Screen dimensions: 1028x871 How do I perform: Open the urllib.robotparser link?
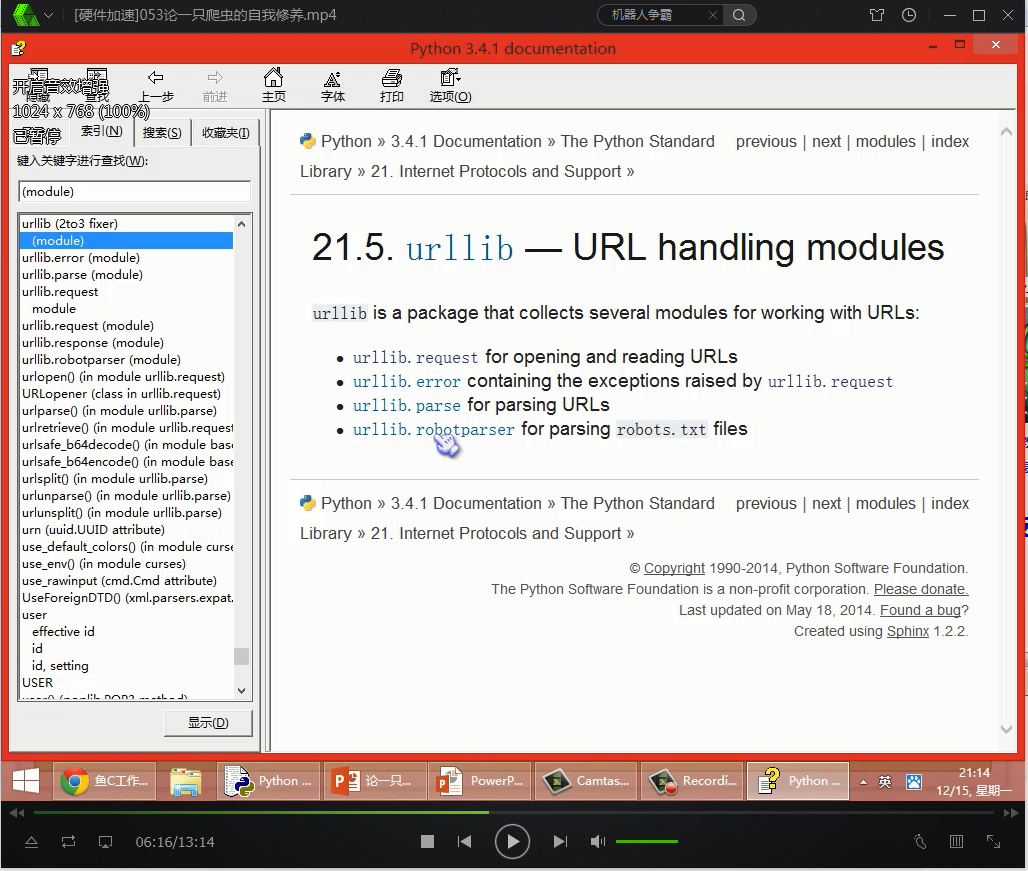click(x=433, y=429)
